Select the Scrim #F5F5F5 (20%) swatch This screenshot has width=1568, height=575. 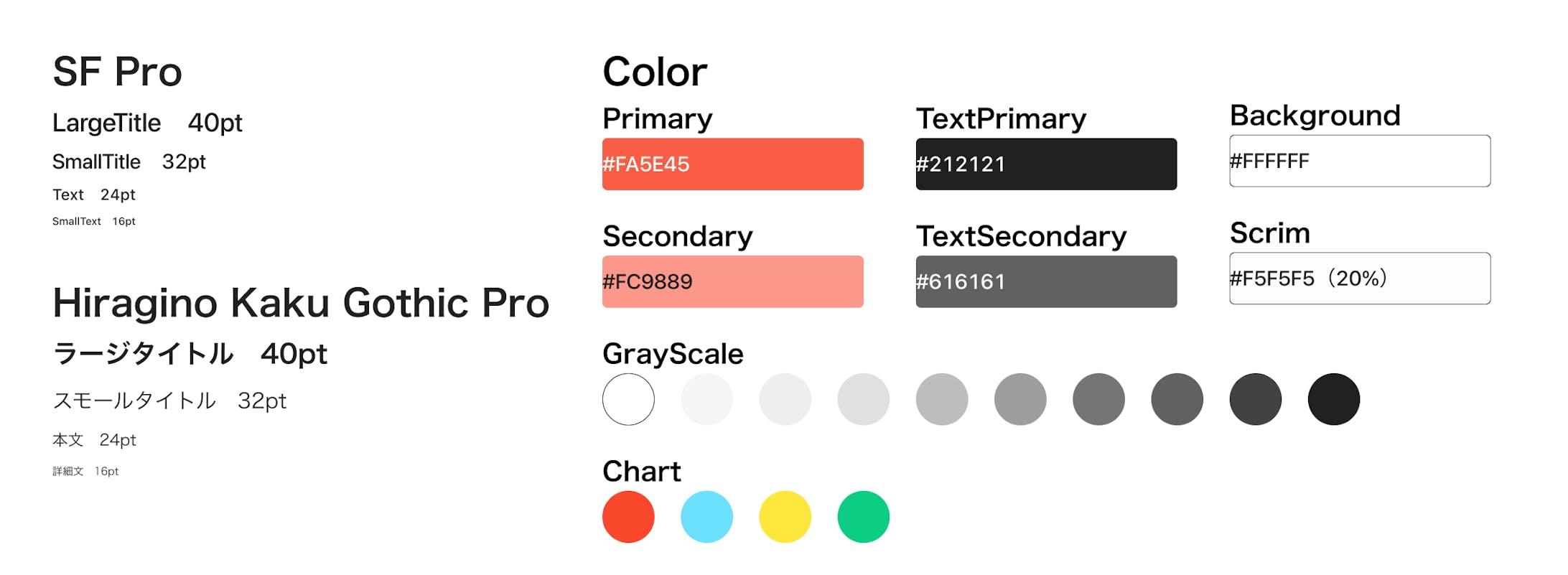(x=1359, y=279)
